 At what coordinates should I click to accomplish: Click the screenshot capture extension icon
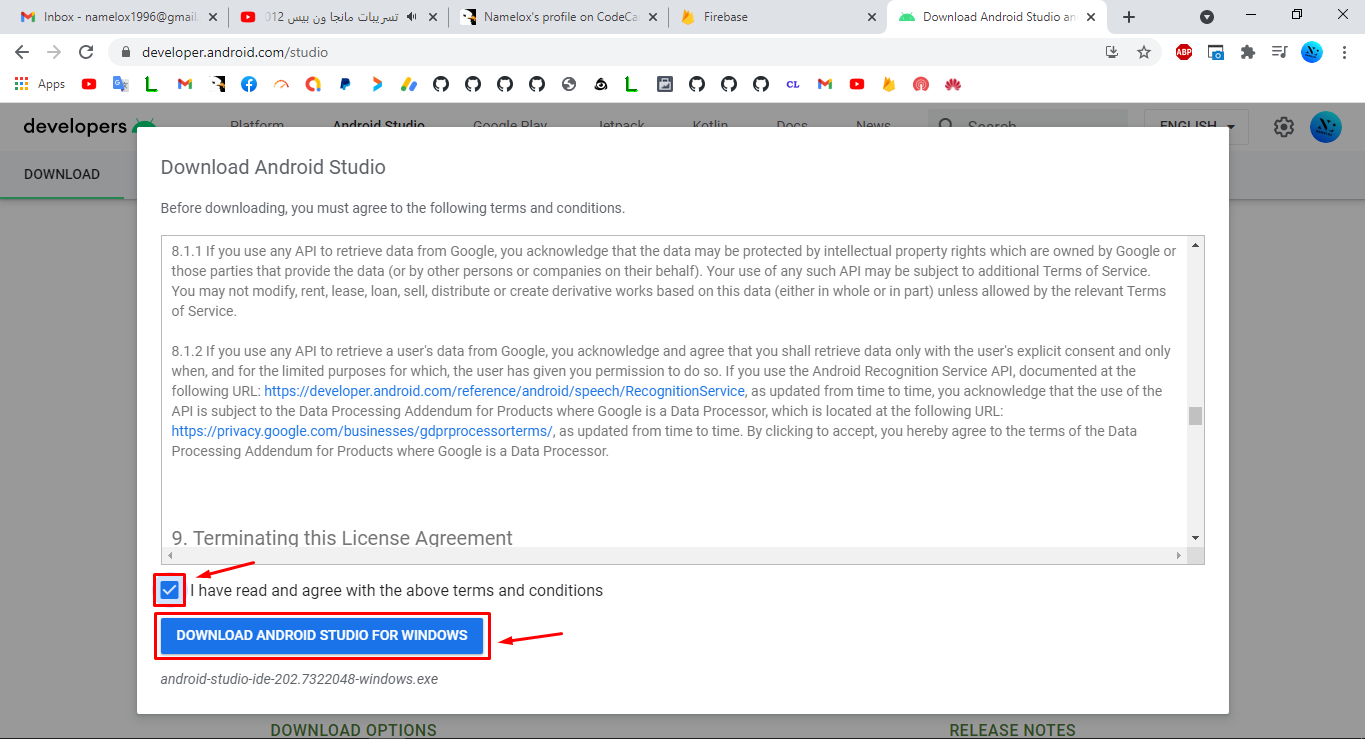pyautogui.click(x=1216, y=52)
